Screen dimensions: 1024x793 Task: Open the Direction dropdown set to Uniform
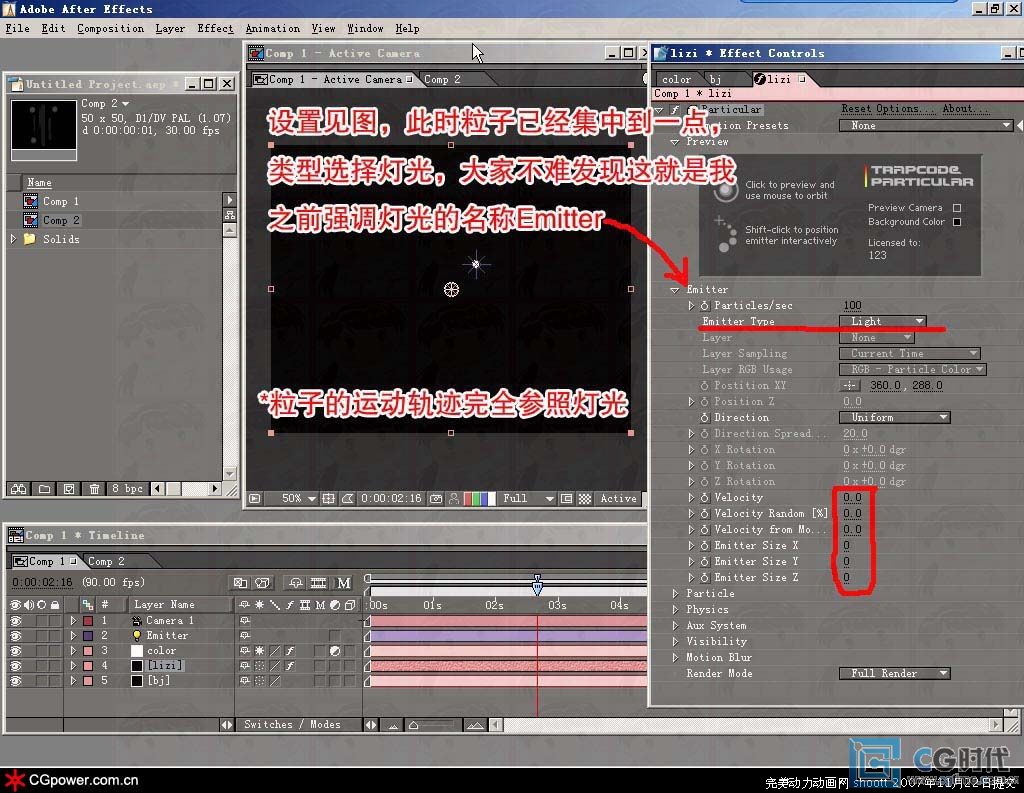[894, 417]
